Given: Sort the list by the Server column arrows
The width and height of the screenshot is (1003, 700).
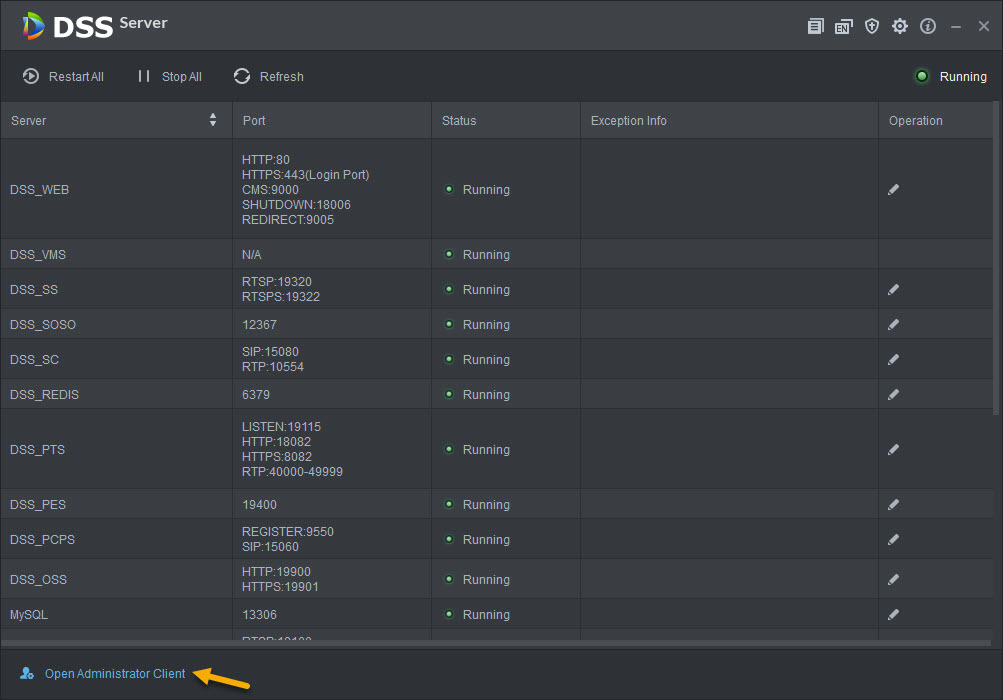Looking at the screenshot, I should pyautogui.click(x=213, y=121).
